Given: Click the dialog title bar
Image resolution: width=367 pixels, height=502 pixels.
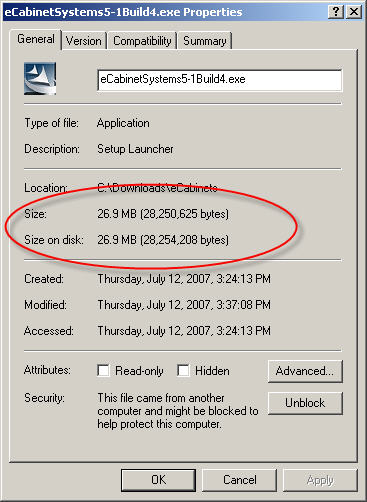Looking at the screenshot, I should [x=165, y=12].
